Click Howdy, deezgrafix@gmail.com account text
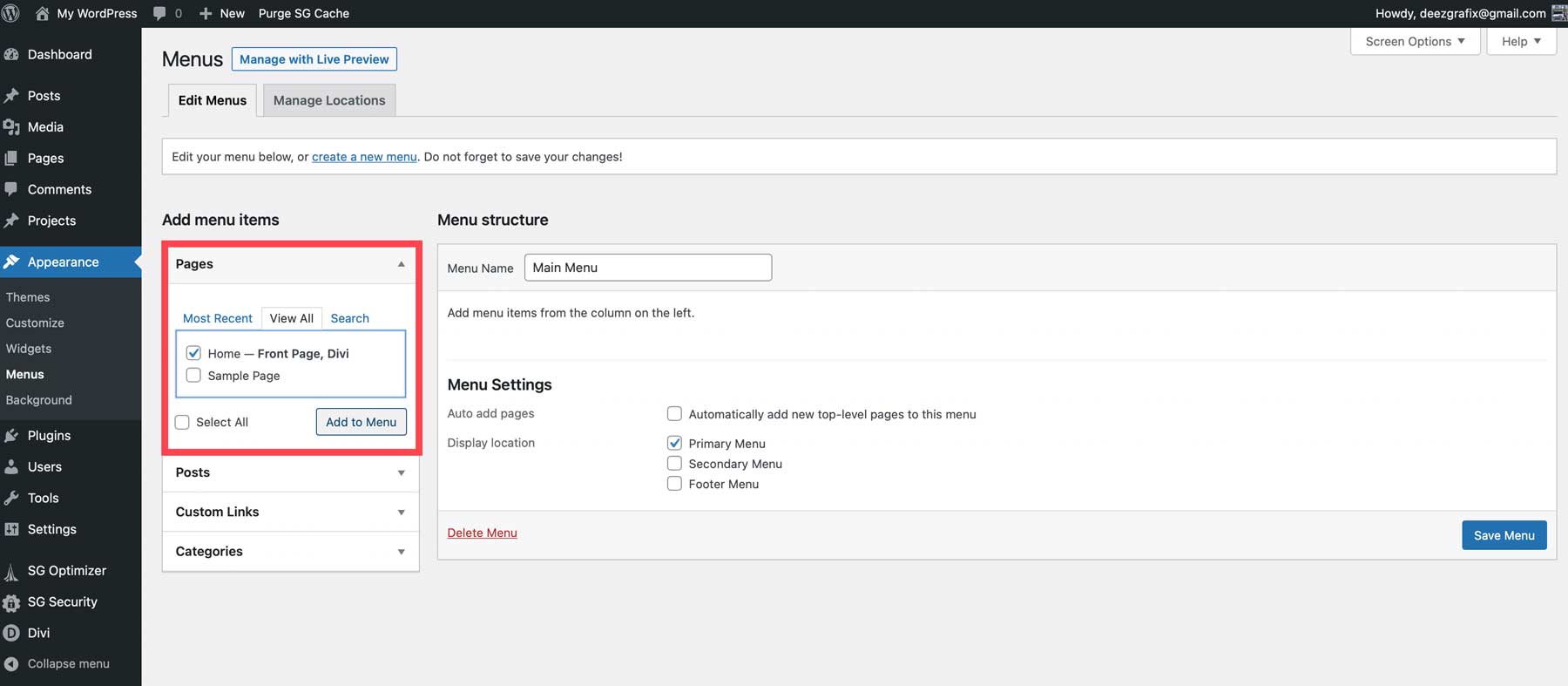 1461,13
